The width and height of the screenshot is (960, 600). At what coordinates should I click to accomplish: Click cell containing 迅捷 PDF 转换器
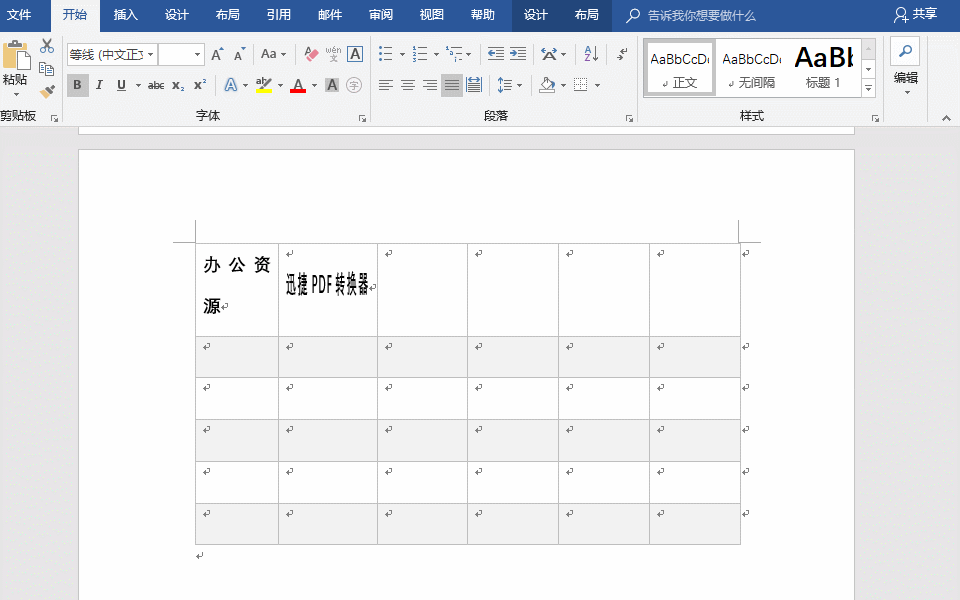[328, 290]
